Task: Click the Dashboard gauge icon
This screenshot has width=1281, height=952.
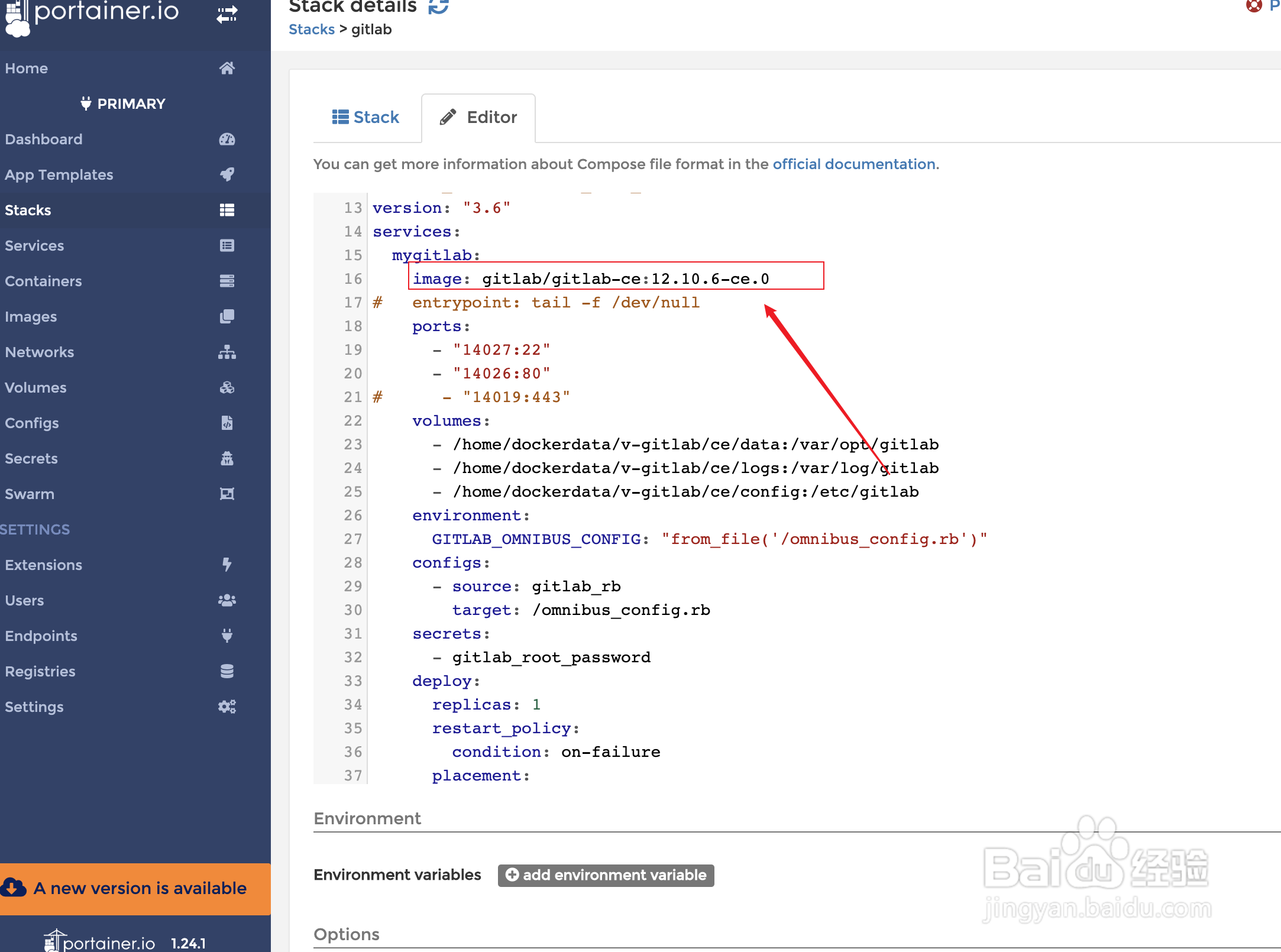Action: click(227, 139)
